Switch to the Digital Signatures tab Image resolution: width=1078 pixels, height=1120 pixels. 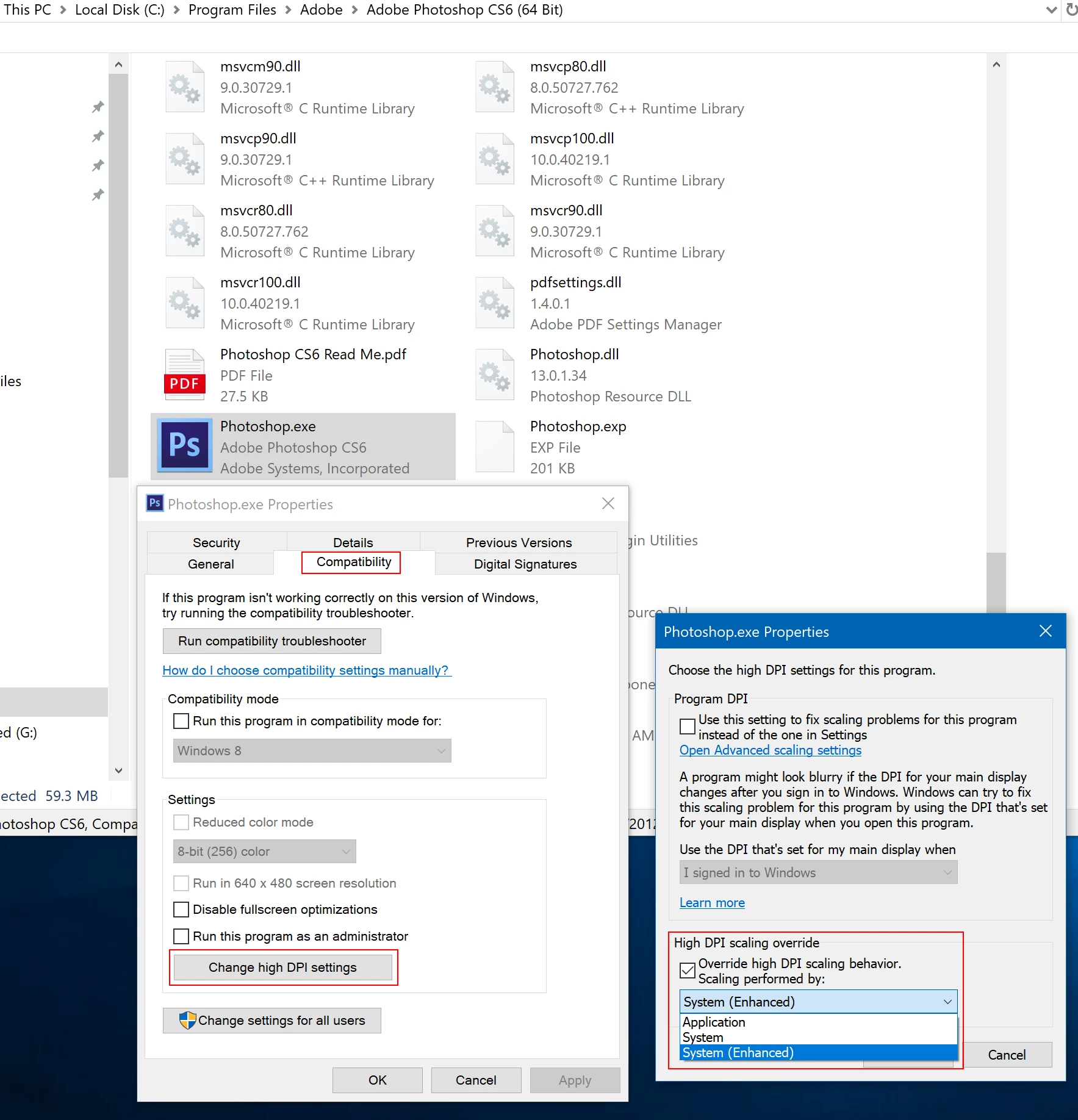526,564
